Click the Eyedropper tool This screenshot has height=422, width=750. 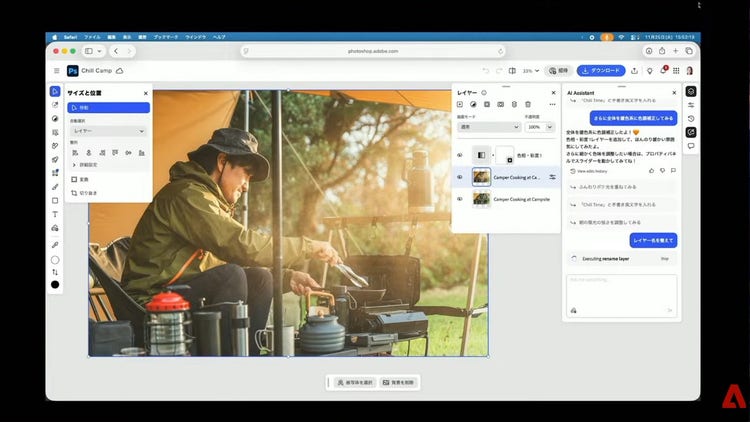point(55,244)
